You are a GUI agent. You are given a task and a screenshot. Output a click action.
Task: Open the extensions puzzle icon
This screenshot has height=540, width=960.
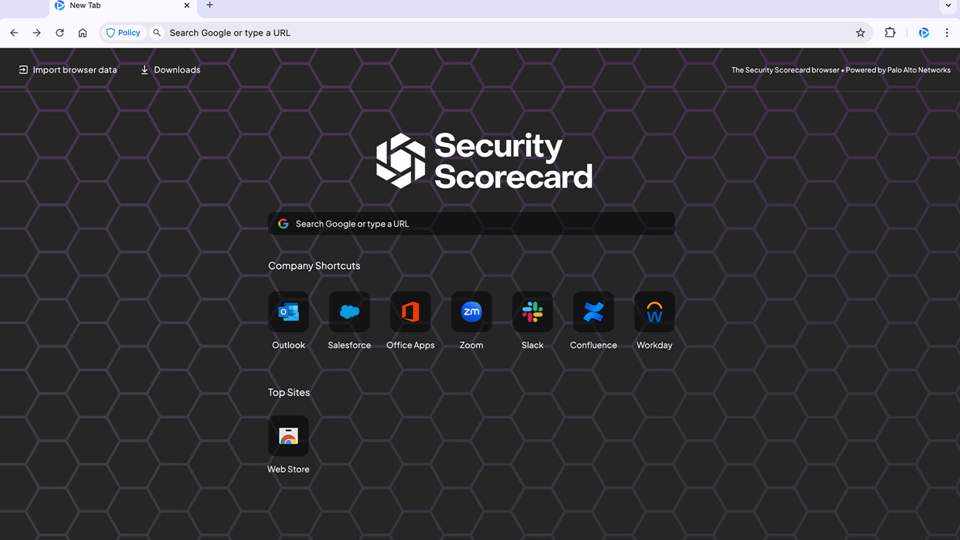(x=890, y=33)
